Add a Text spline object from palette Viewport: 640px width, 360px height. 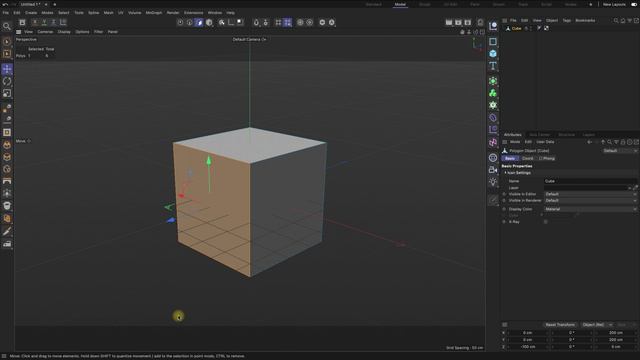493,66
